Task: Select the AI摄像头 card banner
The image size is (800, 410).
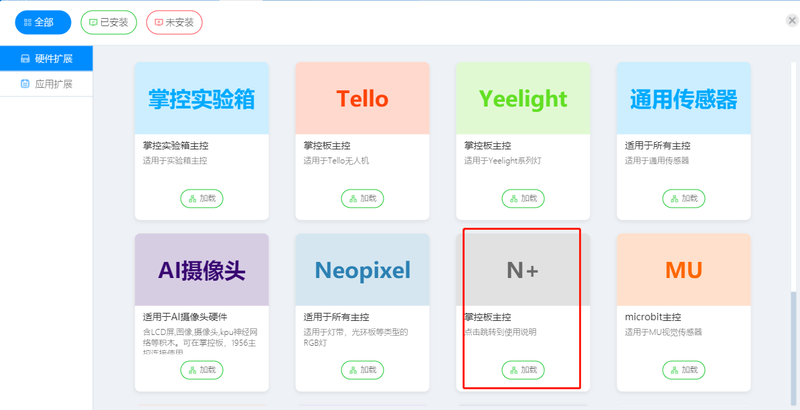Action: (x=202, y=270)
